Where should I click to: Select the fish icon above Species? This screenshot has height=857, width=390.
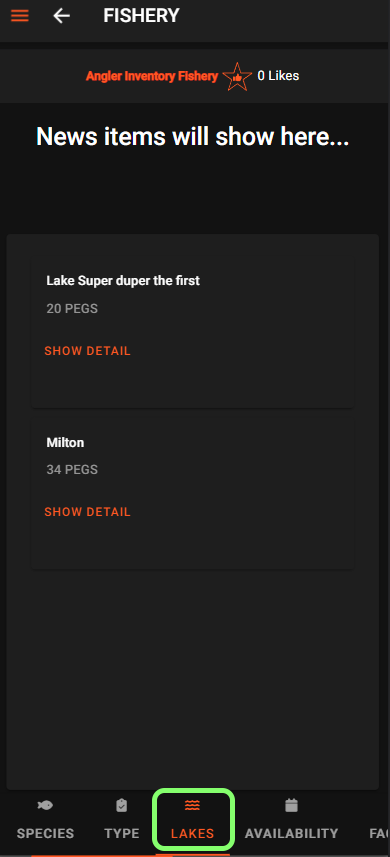point(45,805)
